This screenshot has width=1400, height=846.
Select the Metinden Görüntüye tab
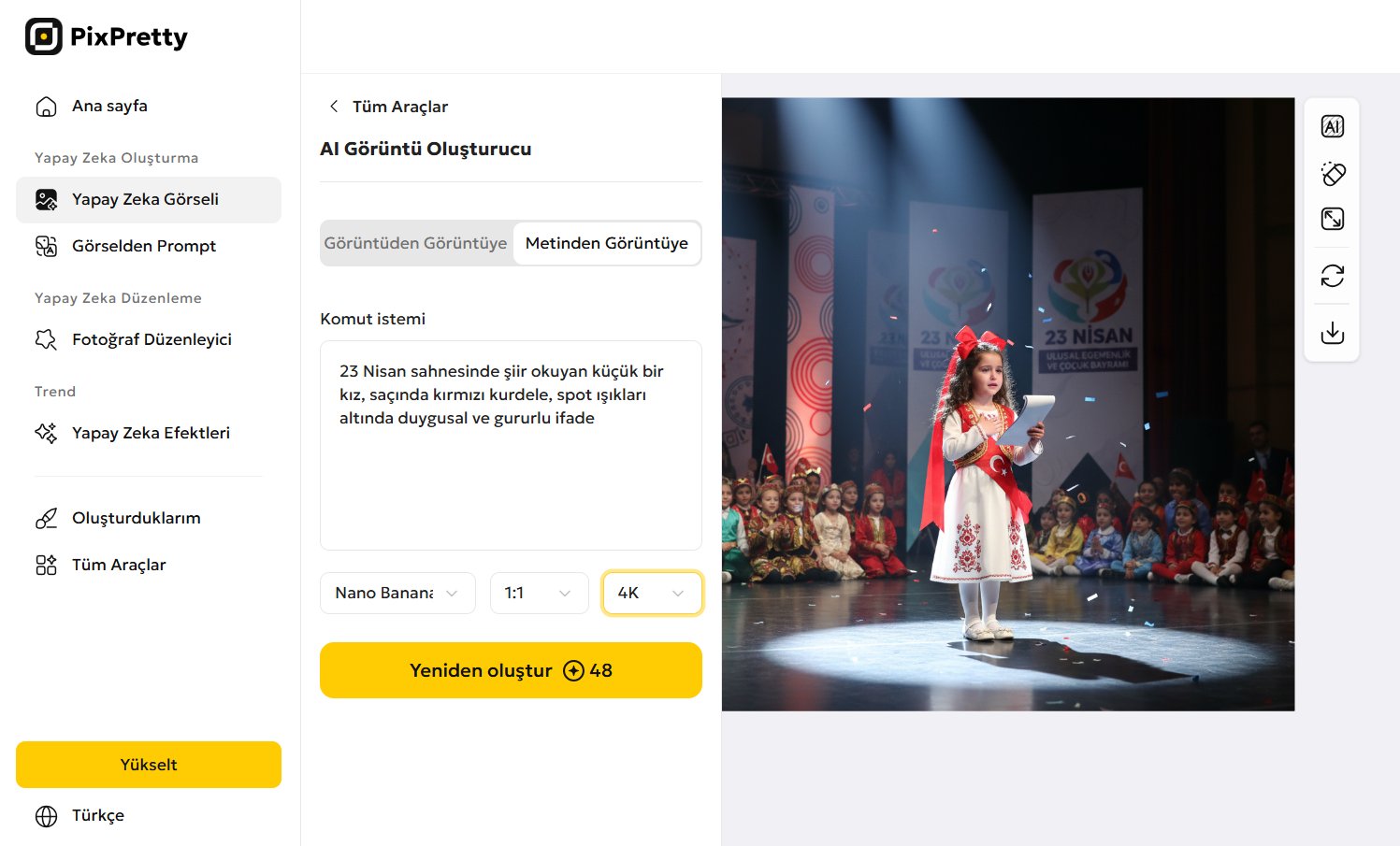point(606,243)
